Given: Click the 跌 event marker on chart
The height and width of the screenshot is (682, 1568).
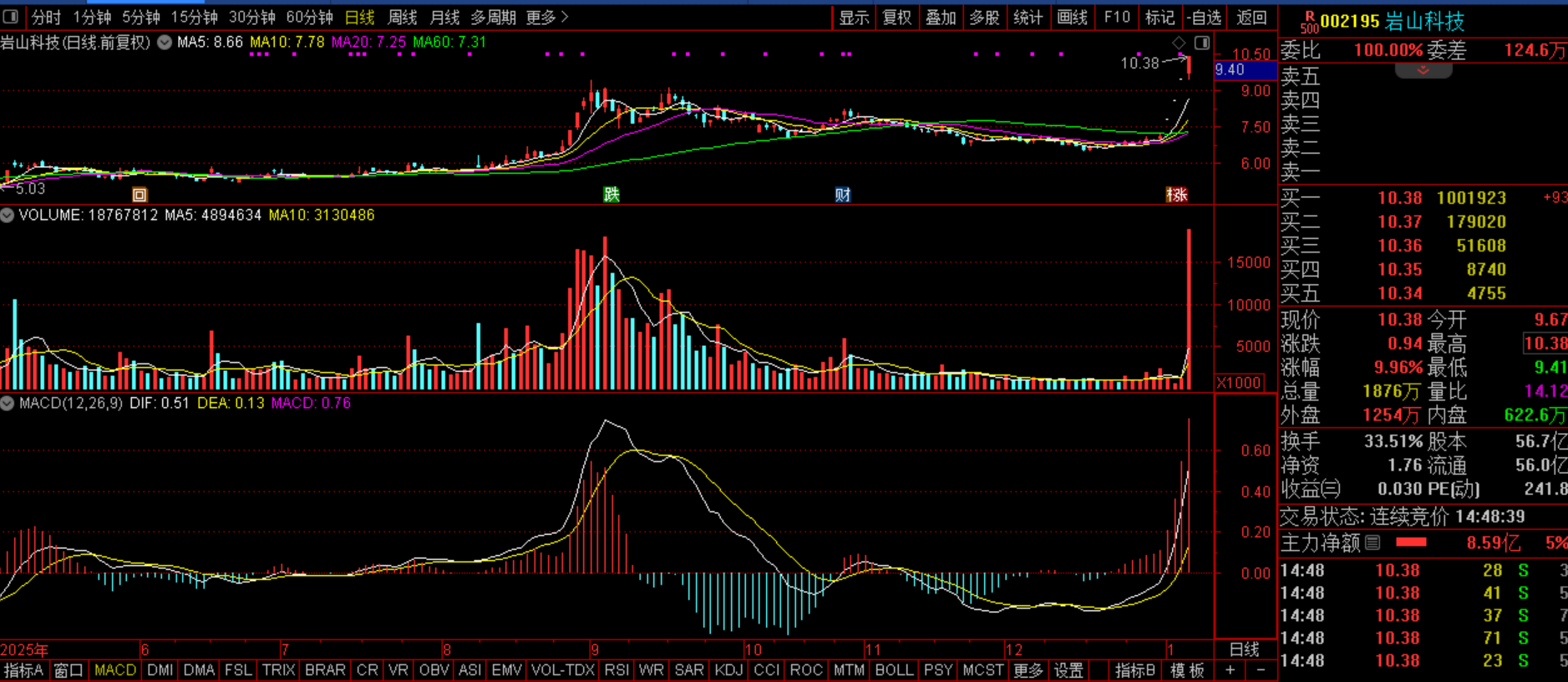Looking at the screenshot, I should tap(611, 195).
